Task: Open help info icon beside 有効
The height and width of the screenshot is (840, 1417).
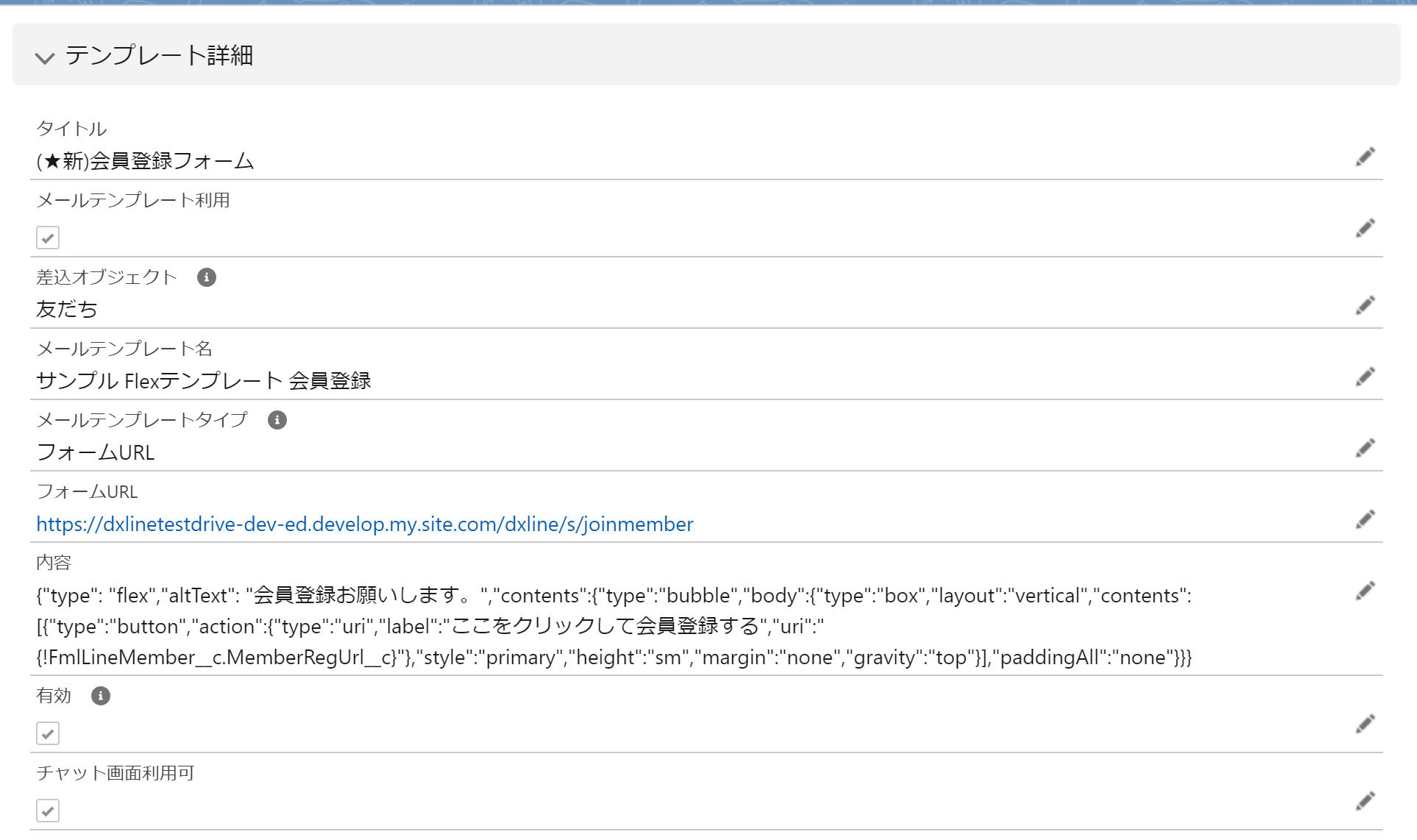Action: (101, 696)
